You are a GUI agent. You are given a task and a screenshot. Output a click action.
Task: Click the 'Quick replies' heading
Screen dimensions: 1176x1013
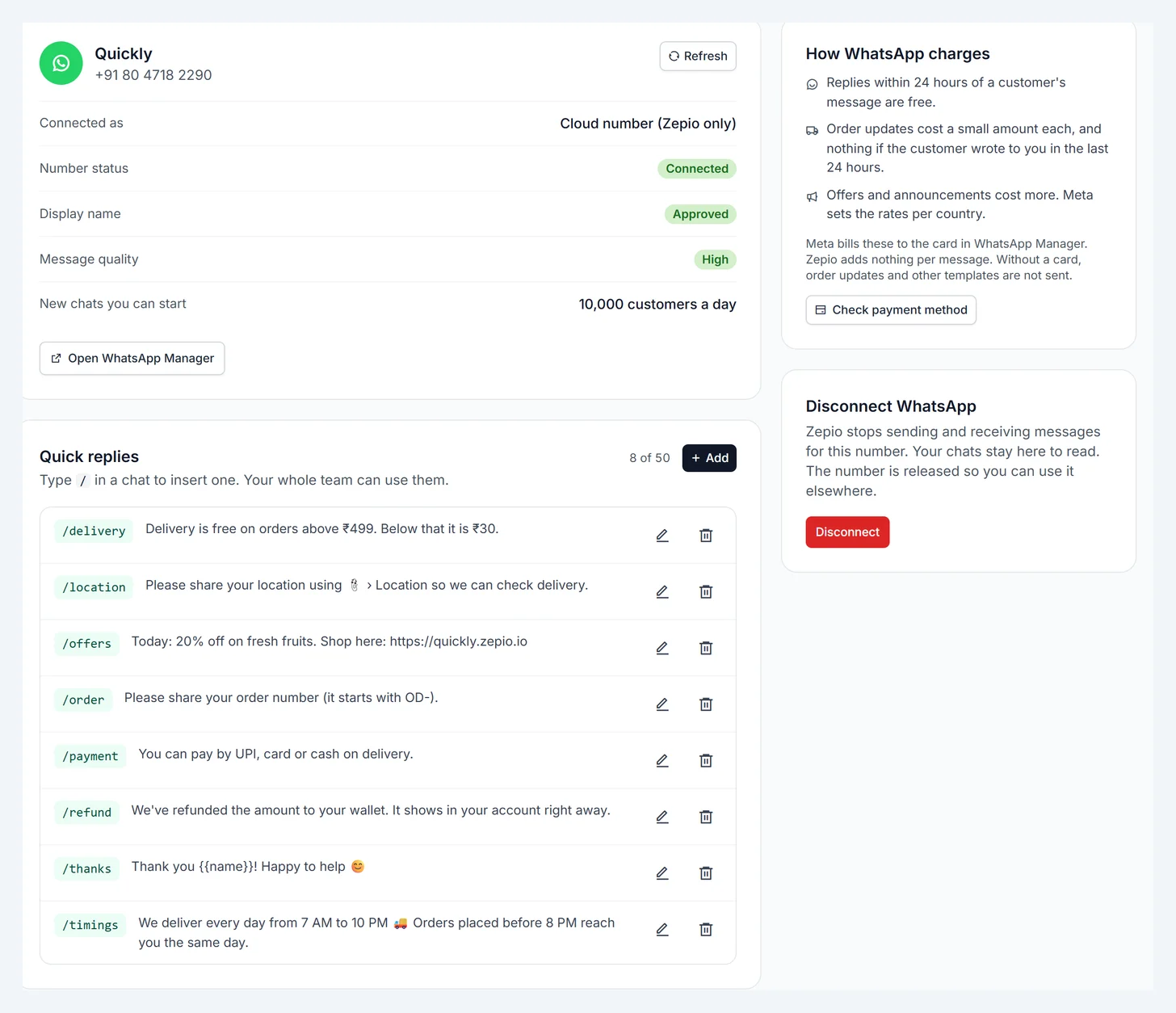pyautogui.click(x=89, y=456)
